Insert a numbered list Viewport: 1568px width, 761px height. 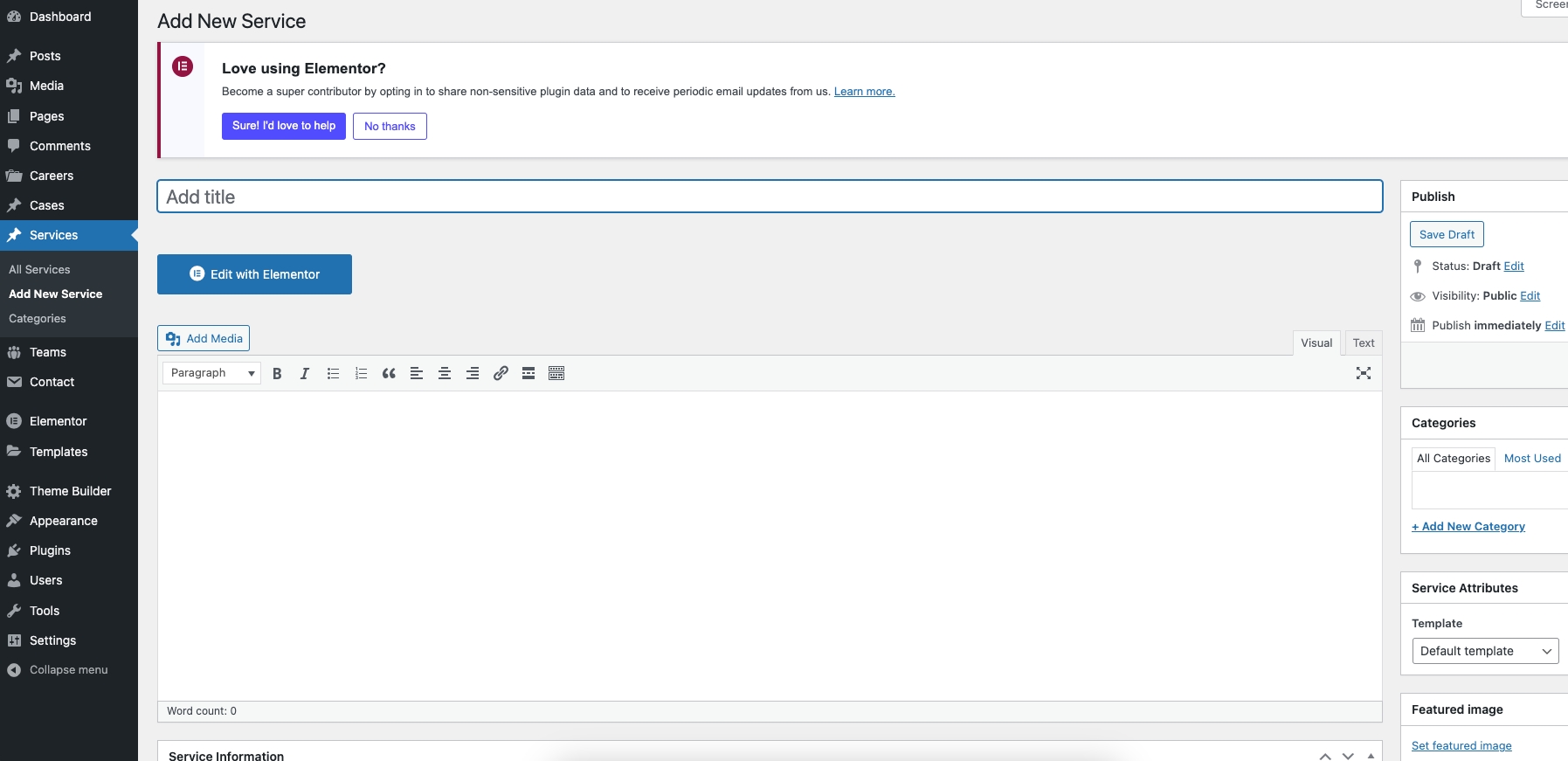click(x=361, y=374)
